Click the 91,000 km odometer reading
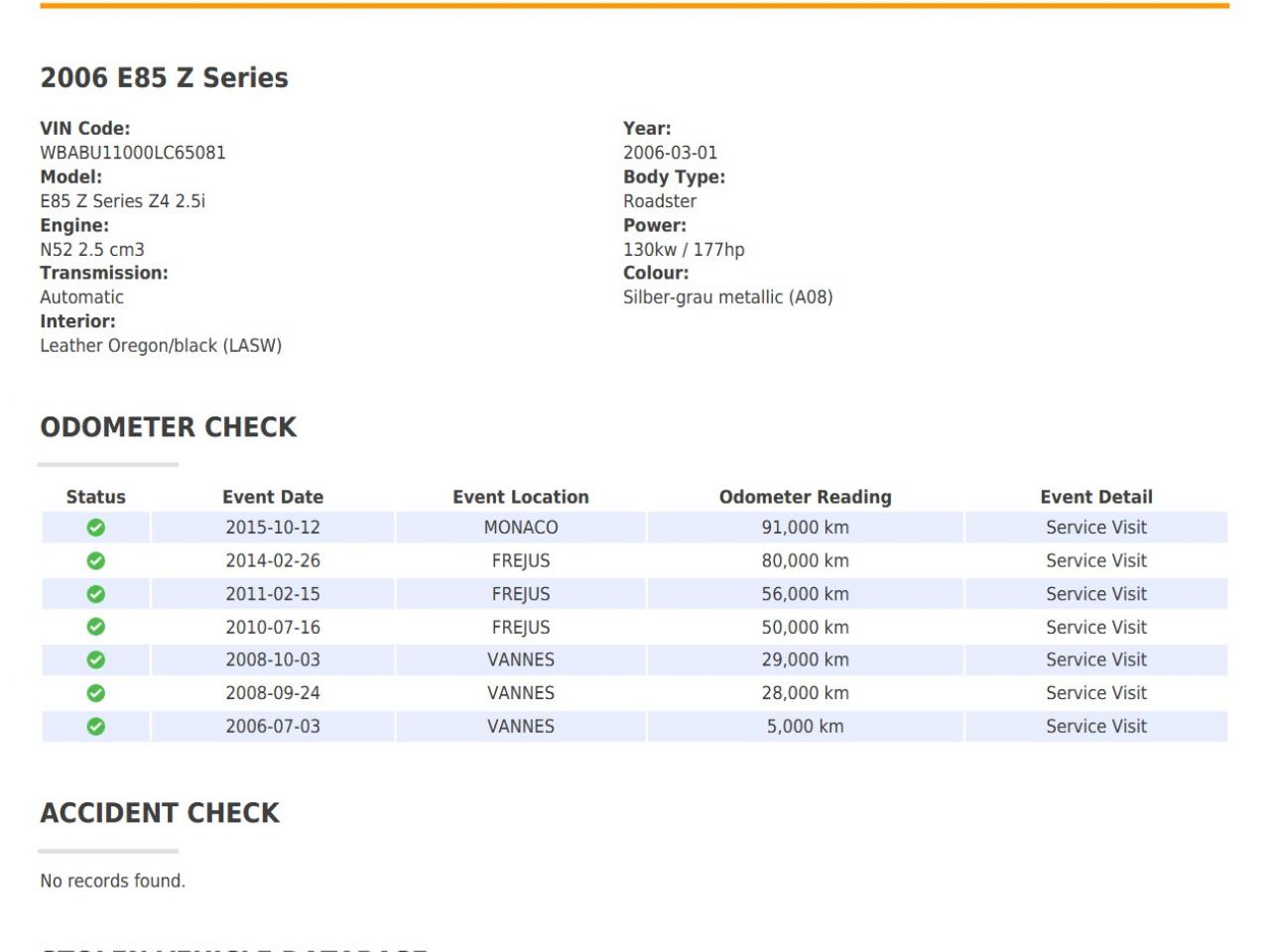The width and height of the screenshot is (1270, 952). click(x=805, y=528)
